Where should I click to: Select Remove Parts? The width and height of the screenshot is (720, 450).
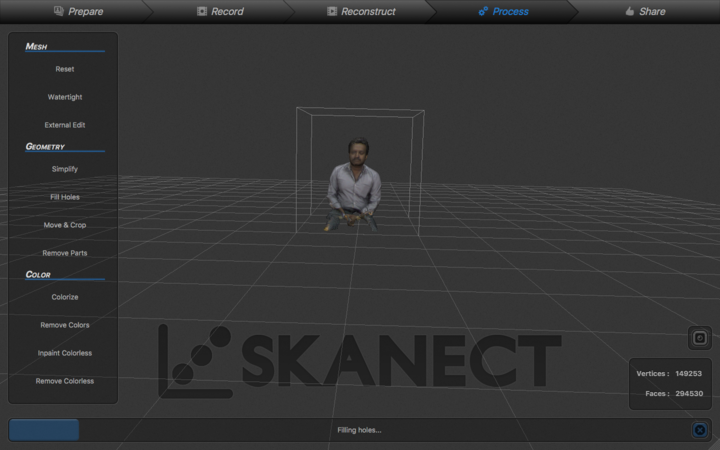coord(65,253)
